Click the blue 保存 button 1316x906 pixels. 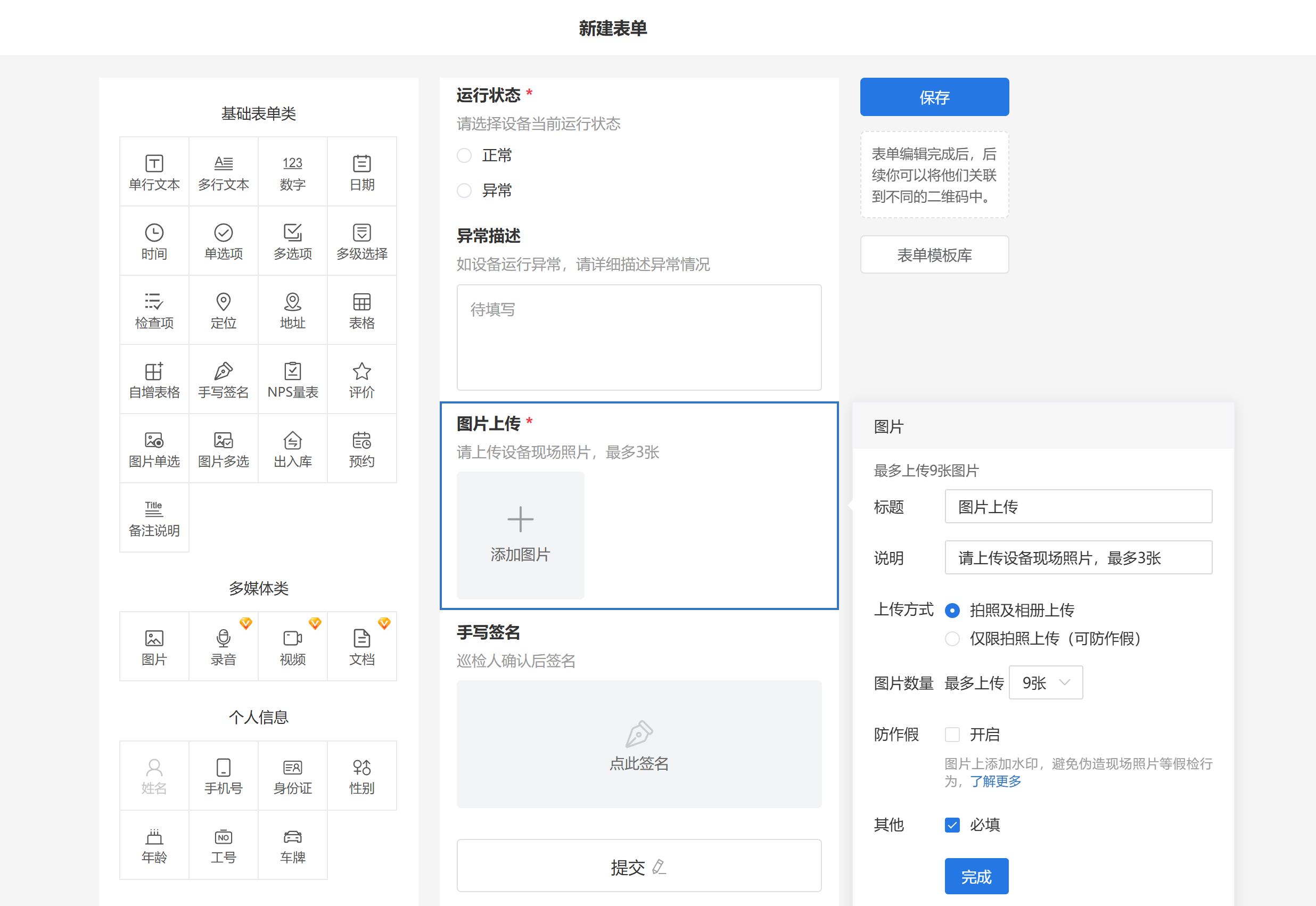934,97
